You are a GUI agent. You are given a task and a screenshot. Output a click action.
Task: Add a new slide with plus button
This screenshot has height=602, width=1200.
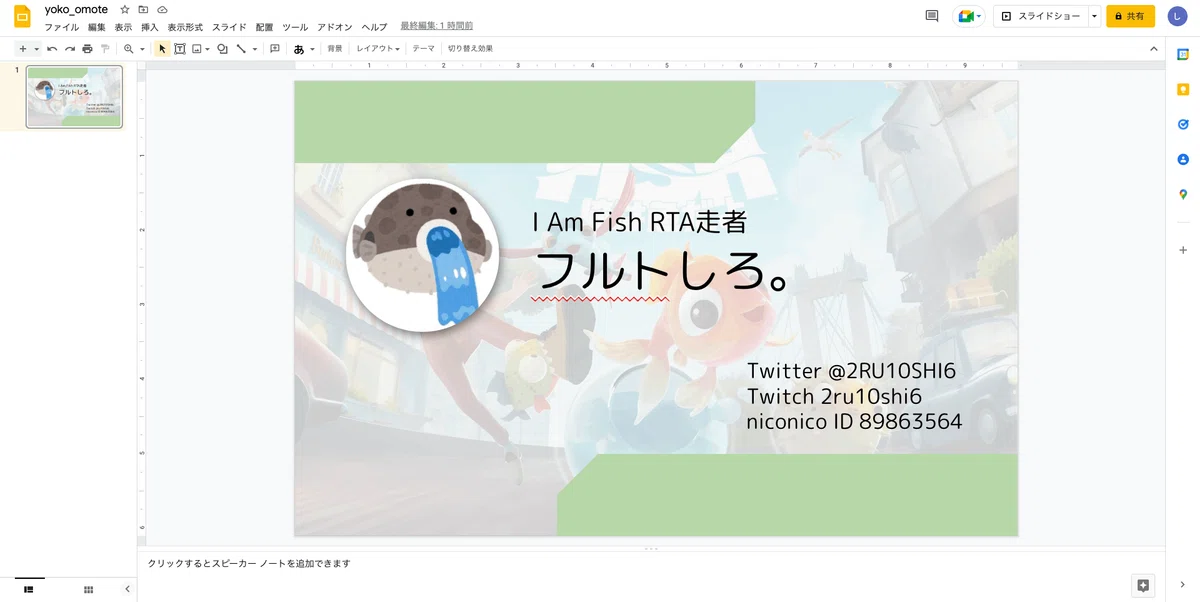23,48
